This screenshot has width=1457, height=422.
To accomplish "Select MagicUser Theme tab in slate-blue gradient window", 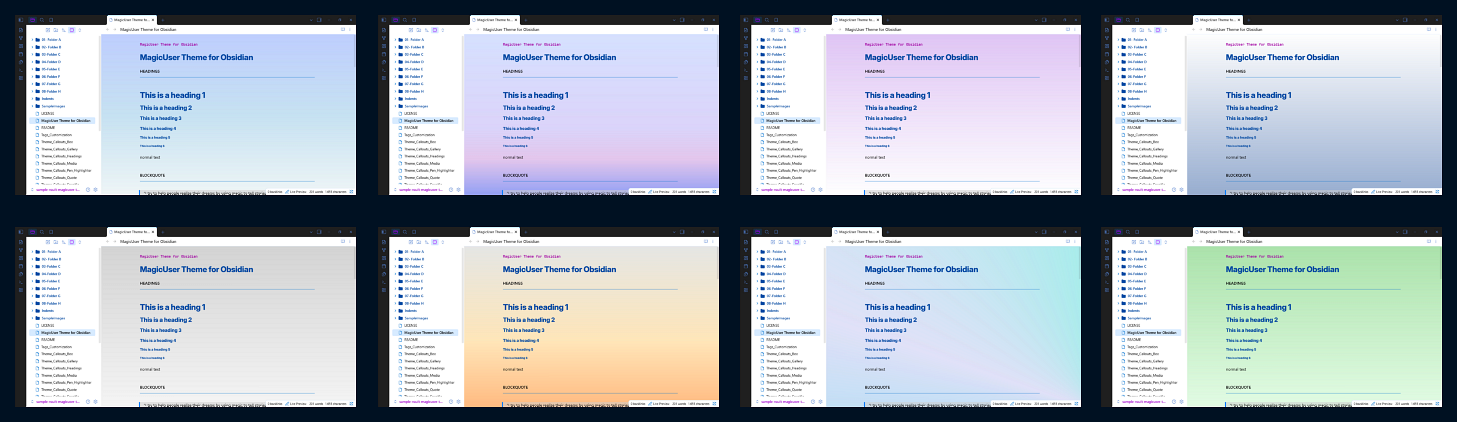I will 1217,20.
